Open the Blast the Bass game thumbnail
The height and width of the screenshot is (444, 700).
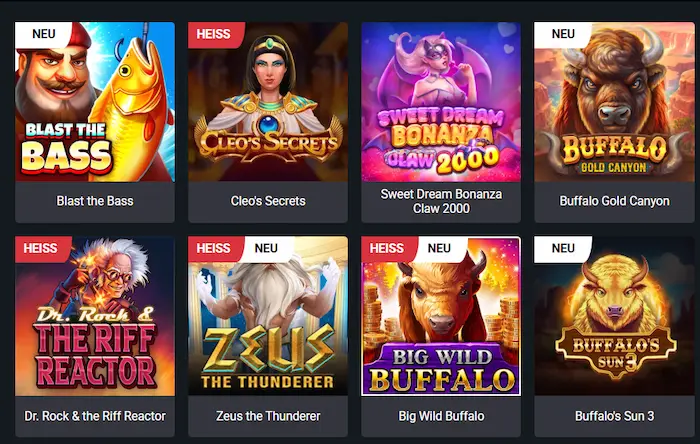95,102
